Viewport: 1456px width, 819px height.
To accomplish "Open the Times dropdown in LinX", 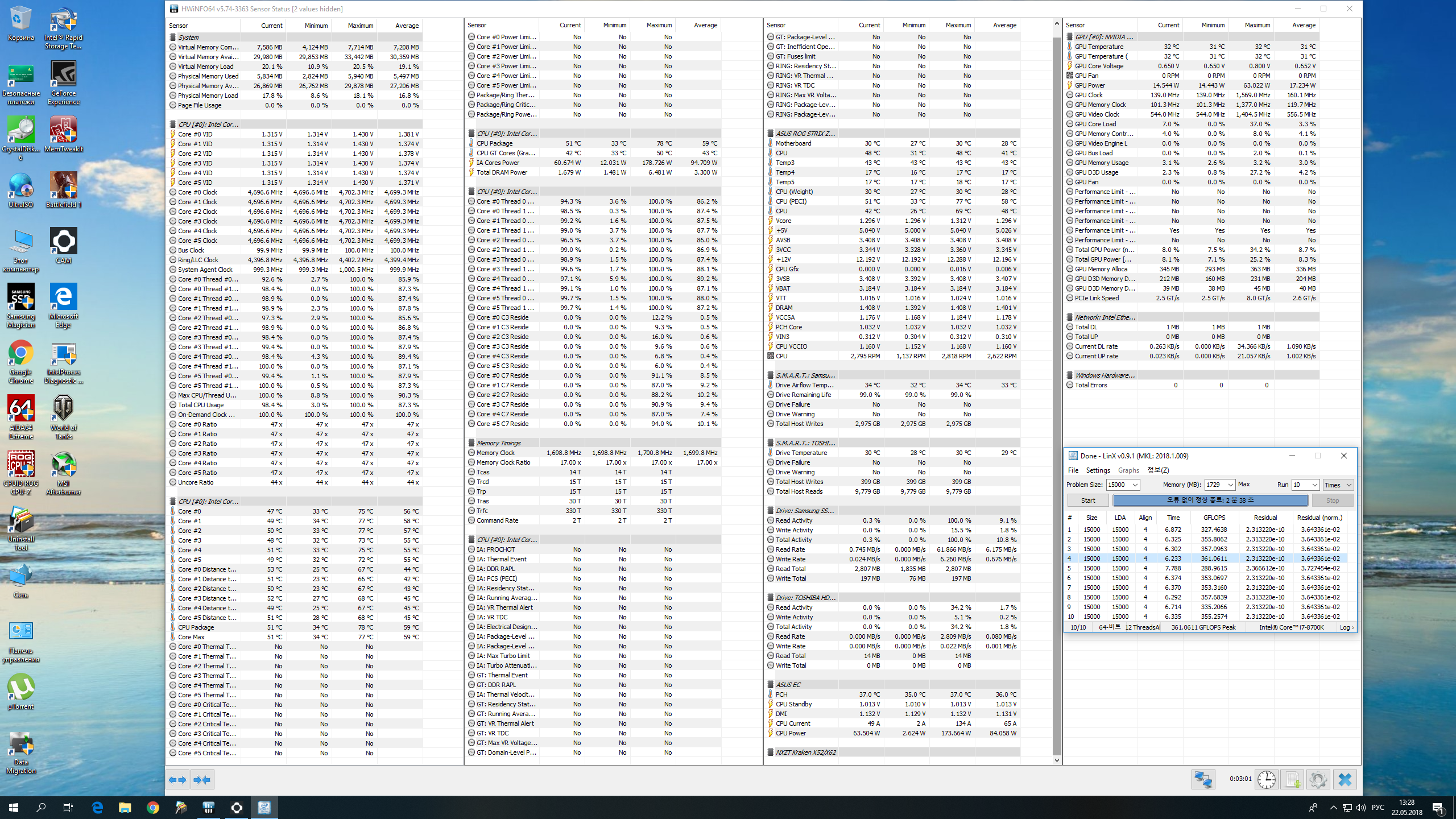I will (1338, 485).
